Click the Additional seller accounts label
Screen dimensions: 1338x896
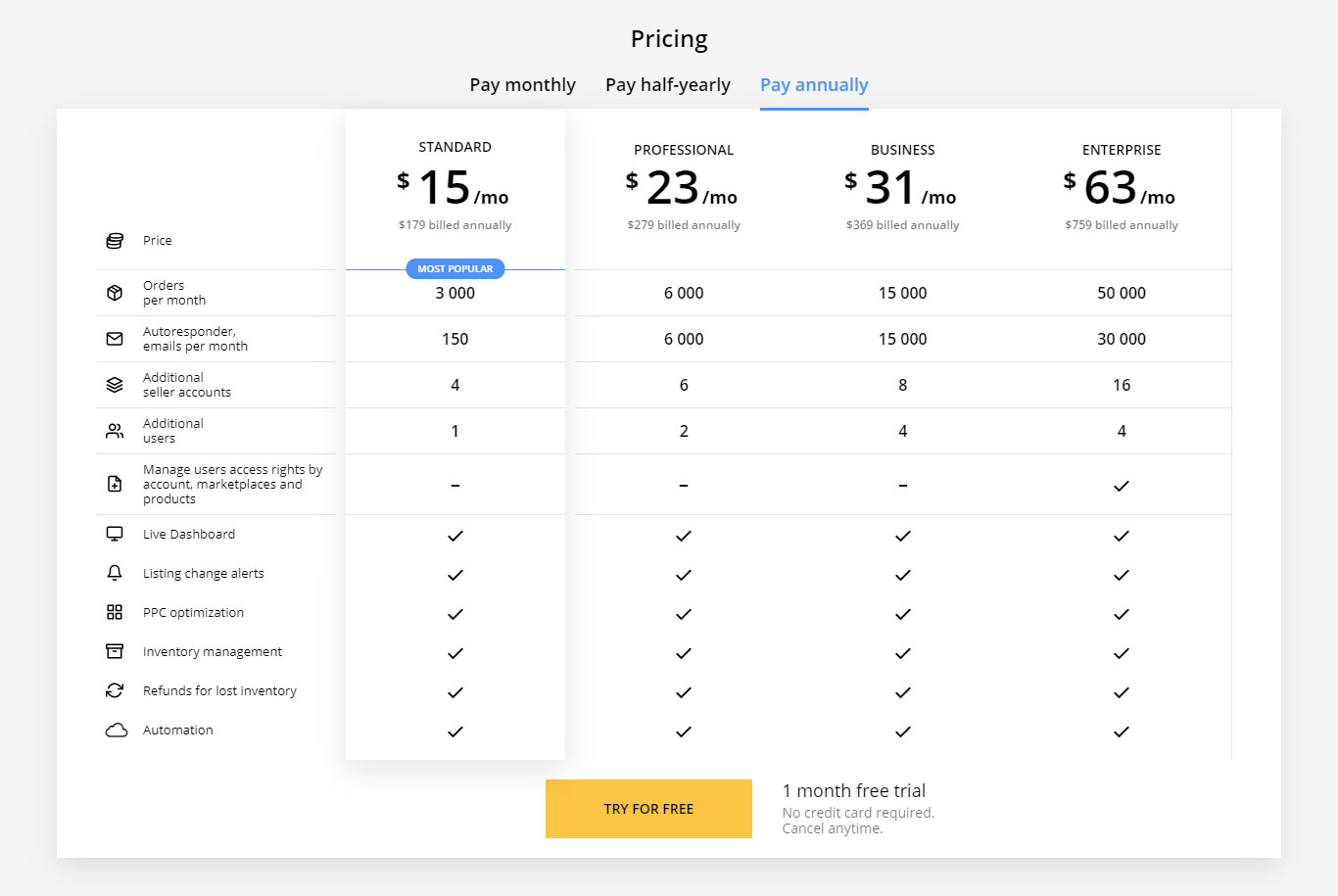(187, 385)
